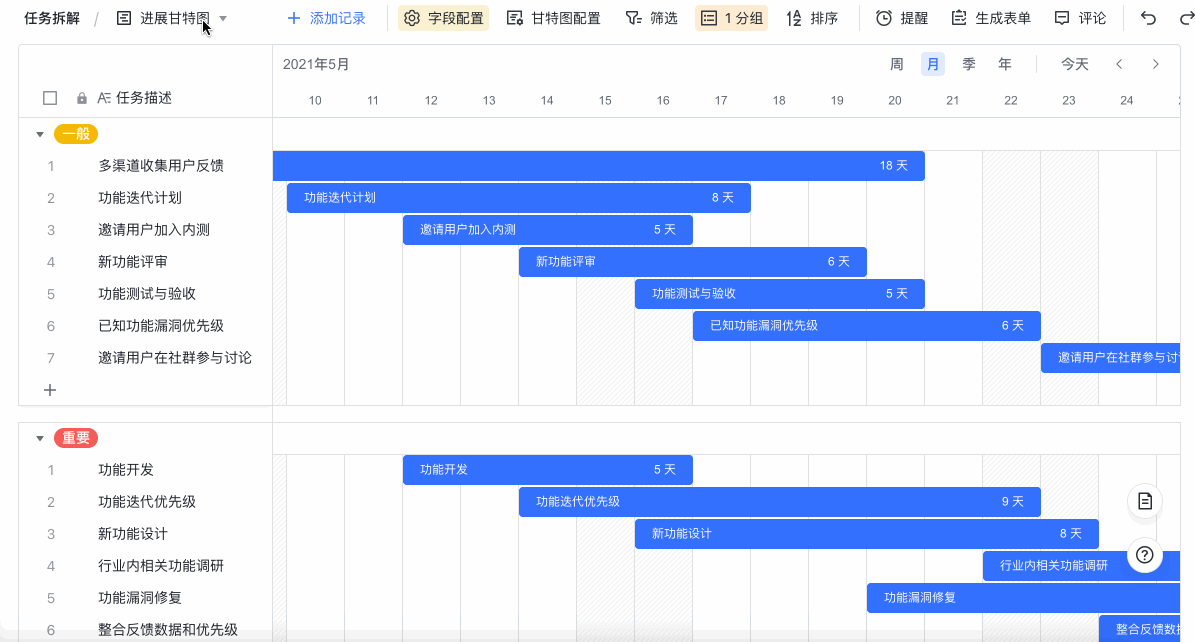1195x642 pixels.
Task: Collapse the 一般 group
Action: tap(40, 134)
